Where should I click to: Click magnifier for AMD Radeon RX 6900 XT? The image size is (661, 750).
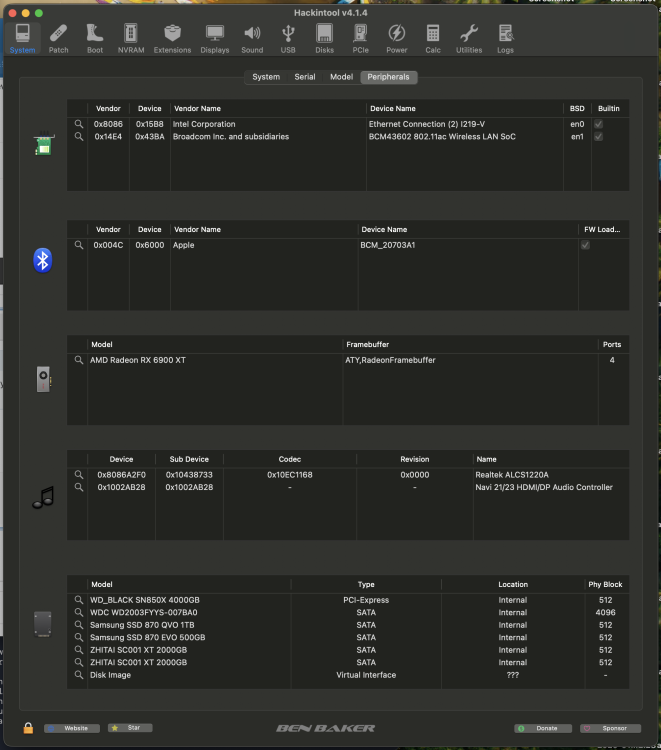point(79,360)
